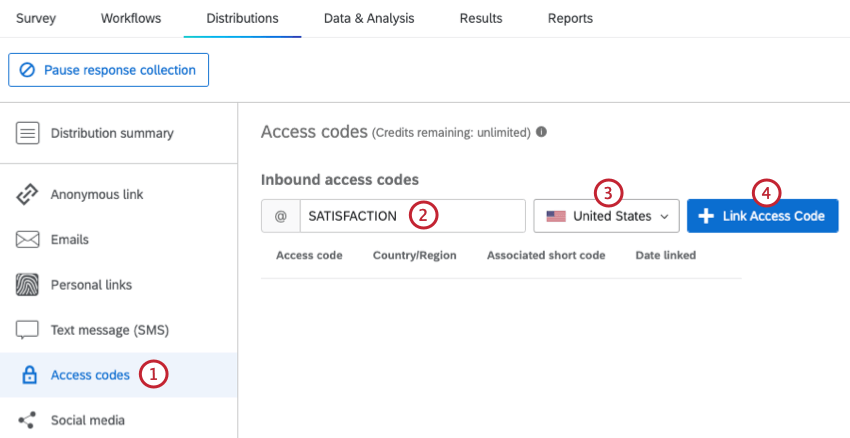This screenshot has width=850, height=438.
Task: Select the Distributions tab
Action: tap(242, 18)
